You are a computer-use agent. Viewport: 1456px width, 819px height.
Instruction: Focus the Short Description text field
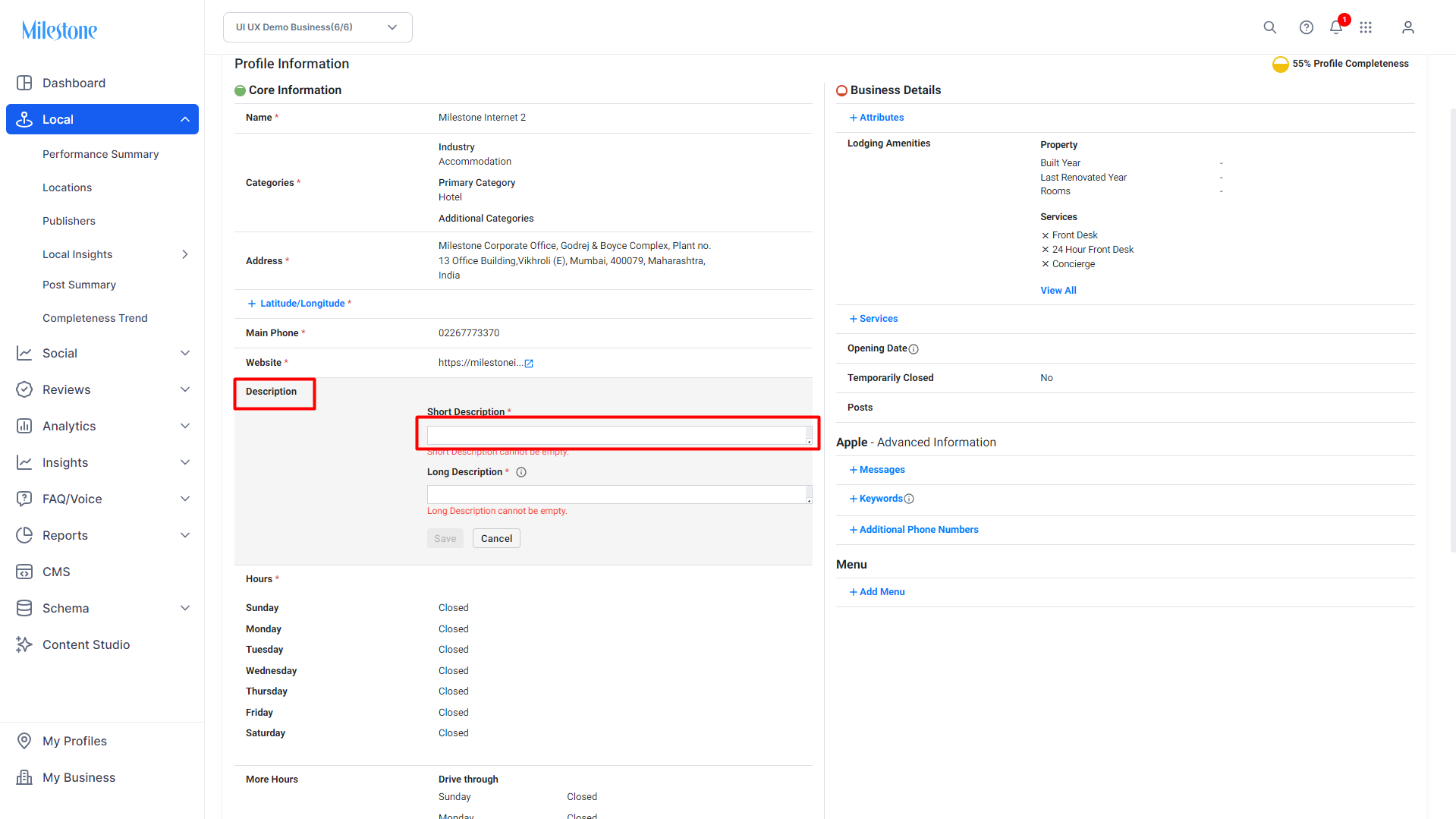[619, 435]
